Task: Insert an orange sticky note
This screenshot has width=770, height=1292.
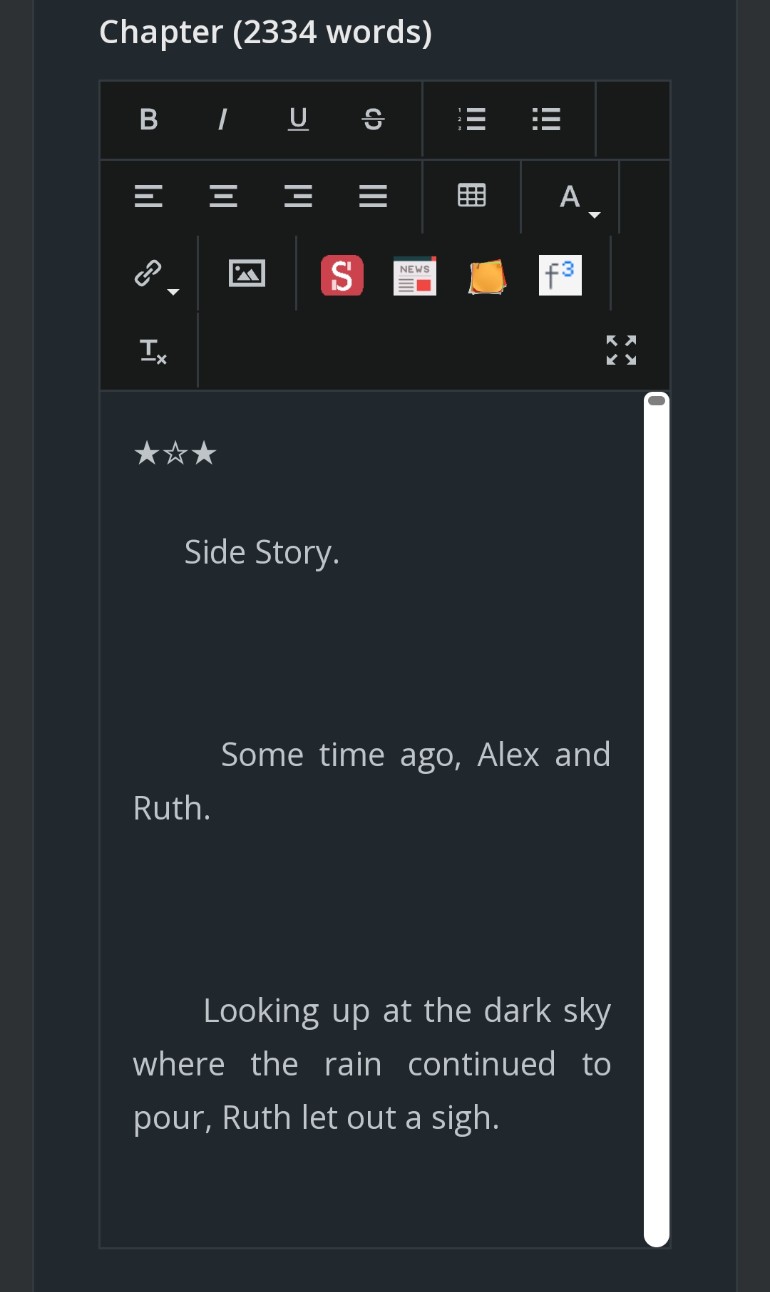Action: (x=487, y=275)
